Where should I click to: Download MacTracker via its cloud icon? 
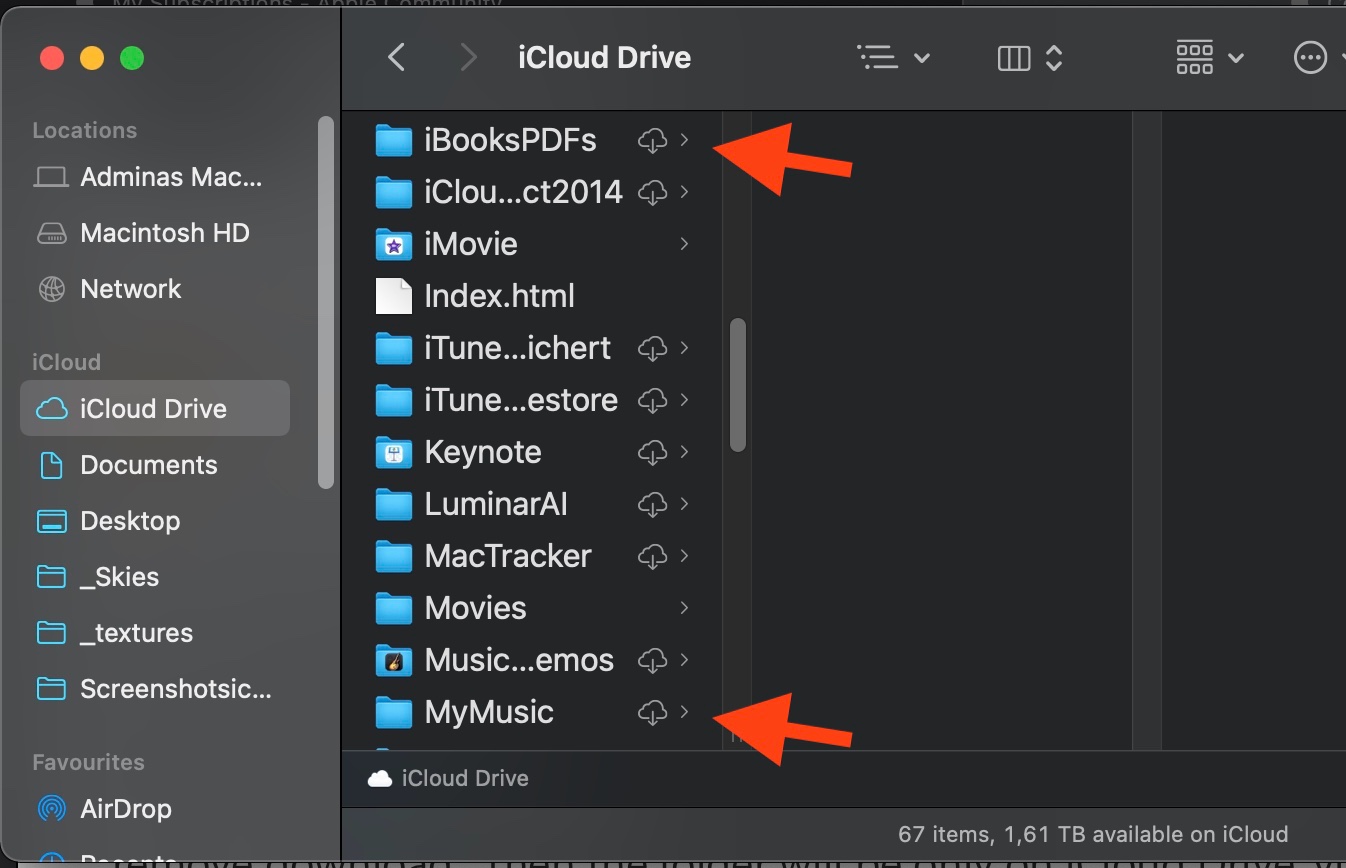point(653,557)
